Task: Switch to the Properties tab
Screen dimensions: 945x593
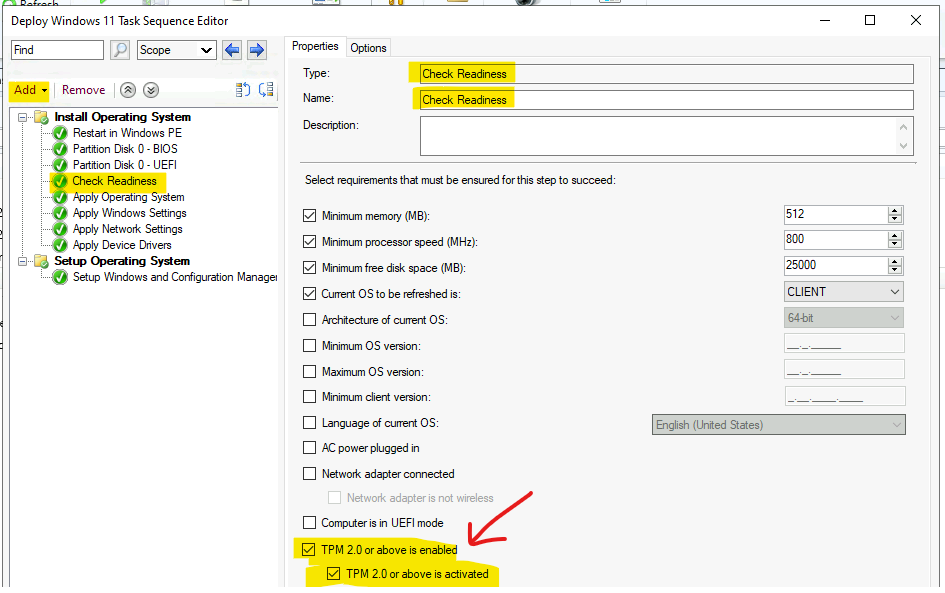Action: pos(315,46)
